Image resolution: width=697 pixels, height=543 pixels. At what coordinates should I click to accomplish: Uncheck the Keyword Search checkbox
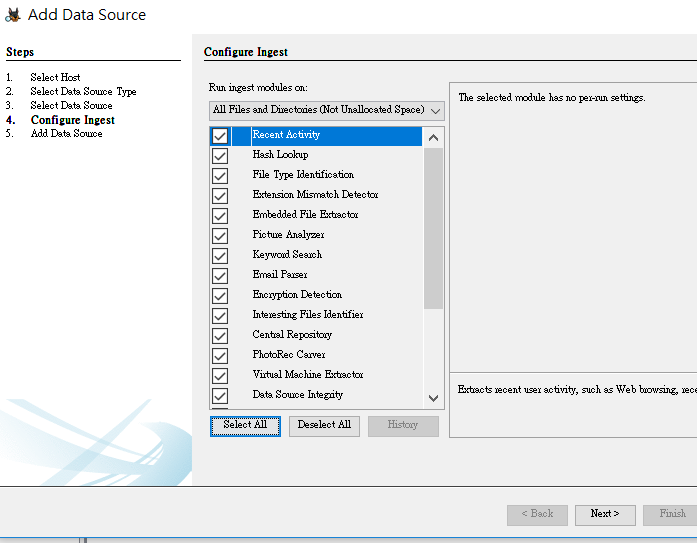tap(220, 256)
